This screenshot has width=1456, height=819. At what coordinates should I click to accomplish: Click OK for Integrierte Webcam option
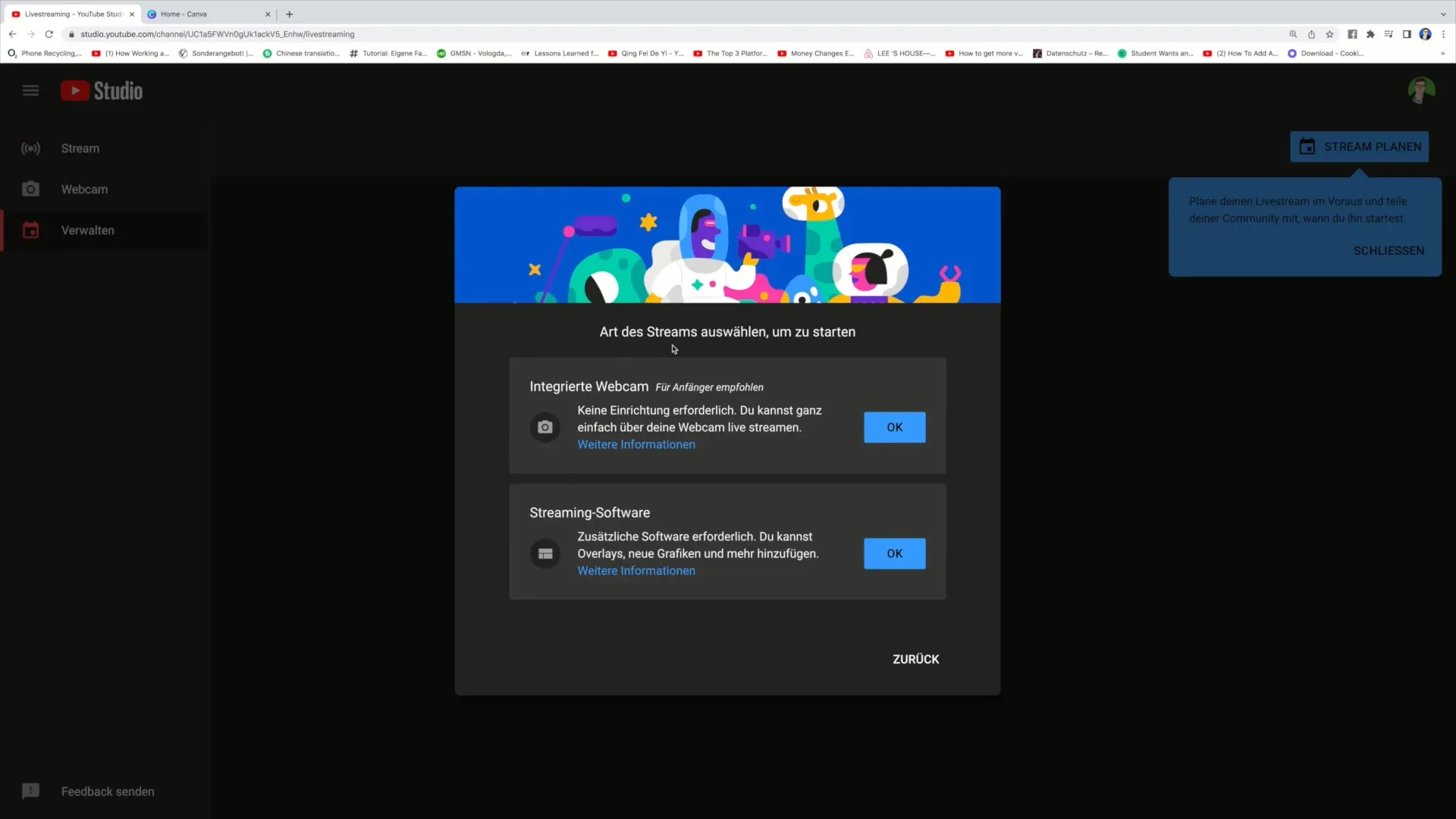click(x=894, y=427)
